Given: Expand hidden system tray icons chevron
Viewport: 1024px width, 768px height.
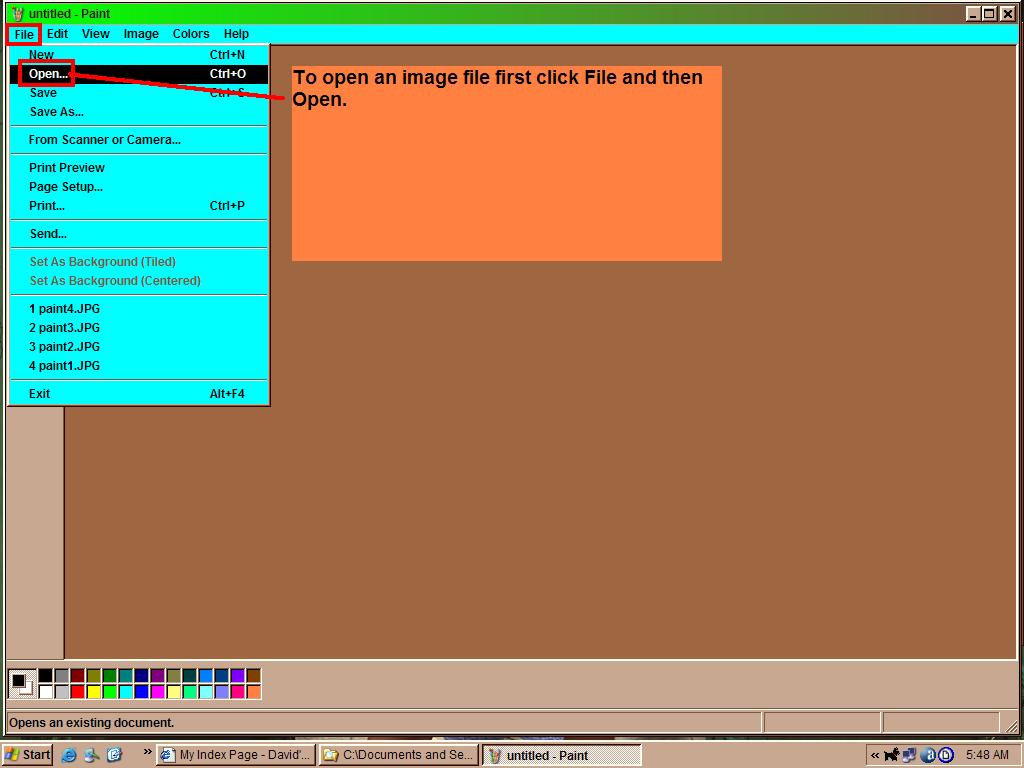Looking at the screenshot, I should tap(875, 756).
